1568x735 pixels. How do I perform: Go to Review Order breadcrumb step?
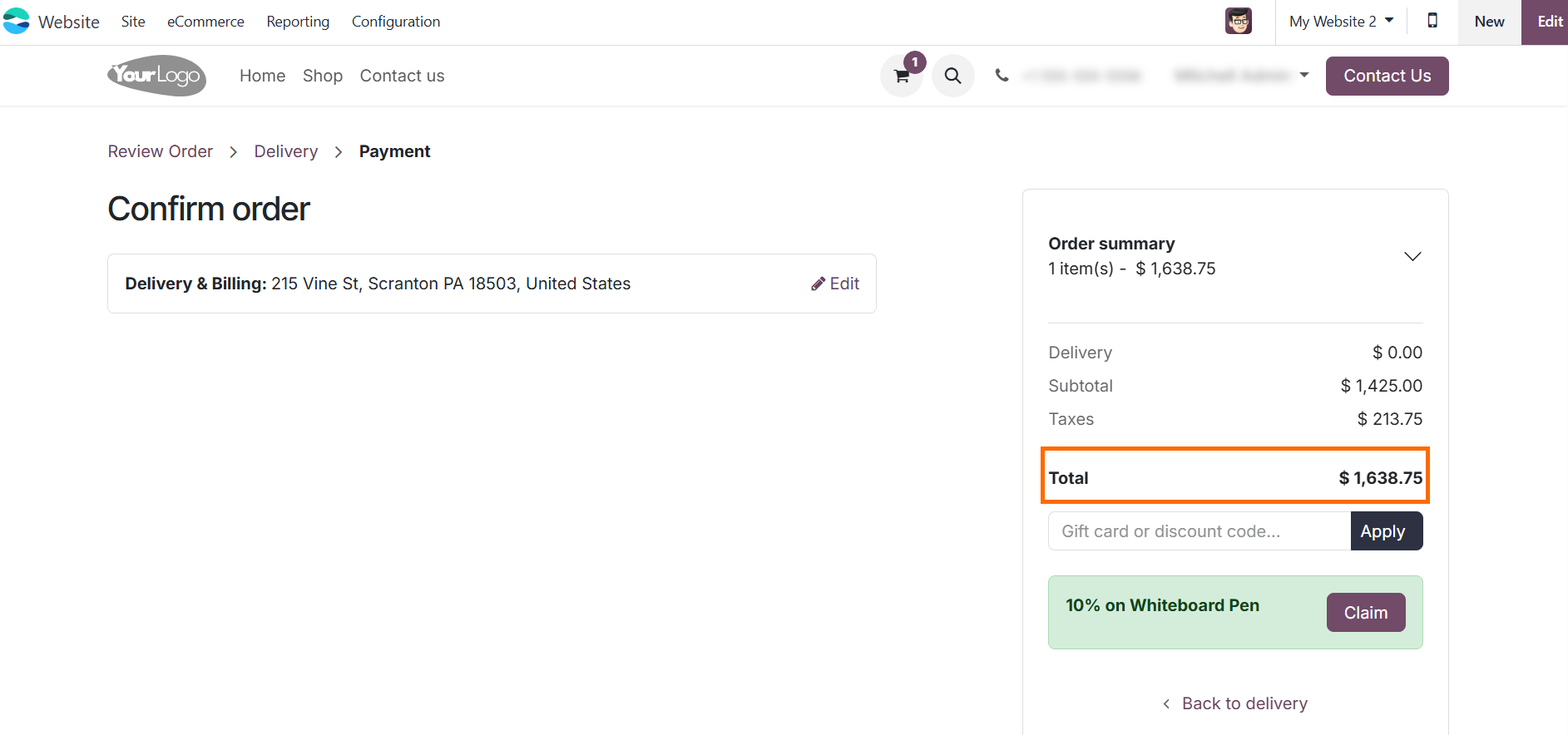(x=161, y=151)
